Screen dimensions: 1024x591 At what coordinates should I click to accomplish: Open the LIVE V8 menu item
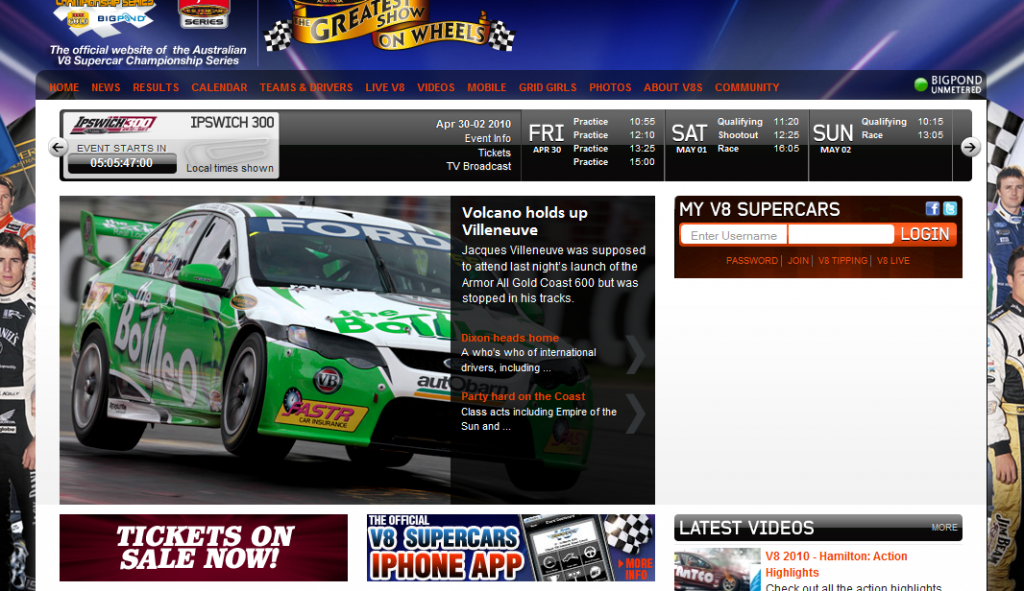385,88
